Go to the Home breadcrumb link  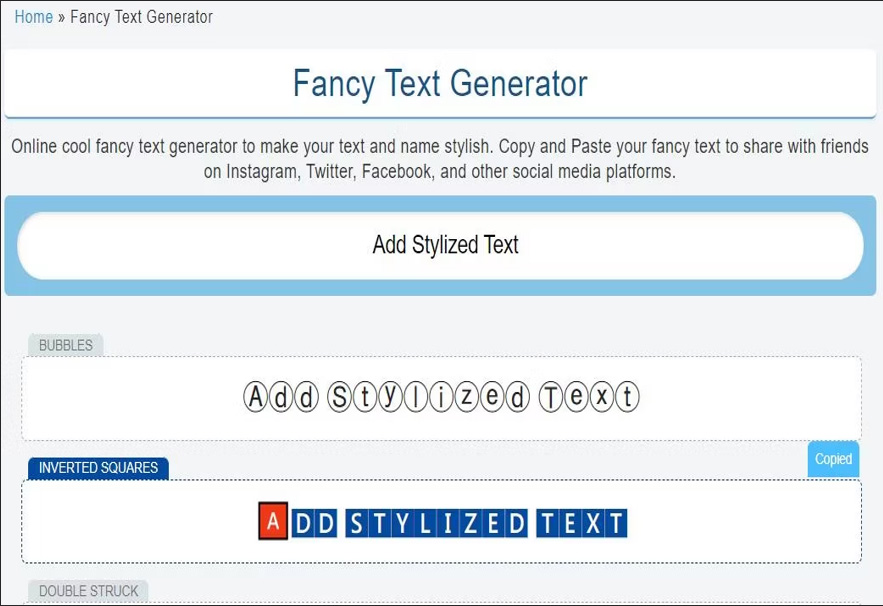click(33, 17)
